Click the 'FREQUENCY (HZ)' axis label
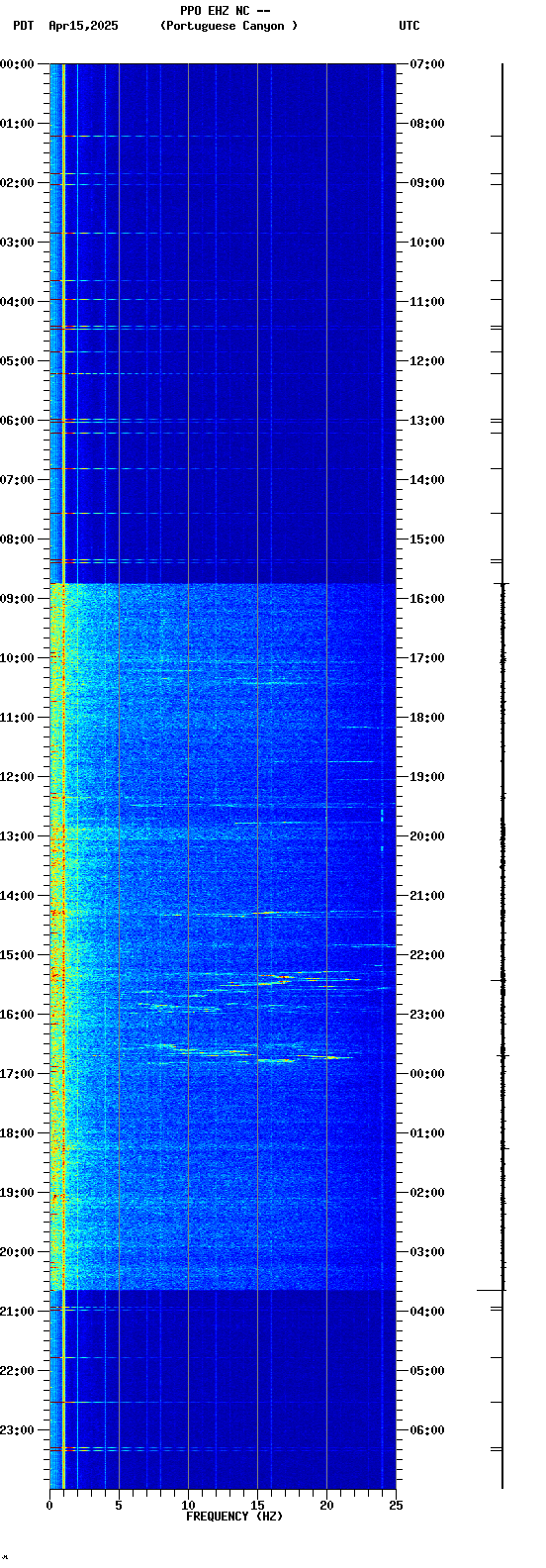The height and width of the screenshot is (1568, 546). click(234, 1517)
